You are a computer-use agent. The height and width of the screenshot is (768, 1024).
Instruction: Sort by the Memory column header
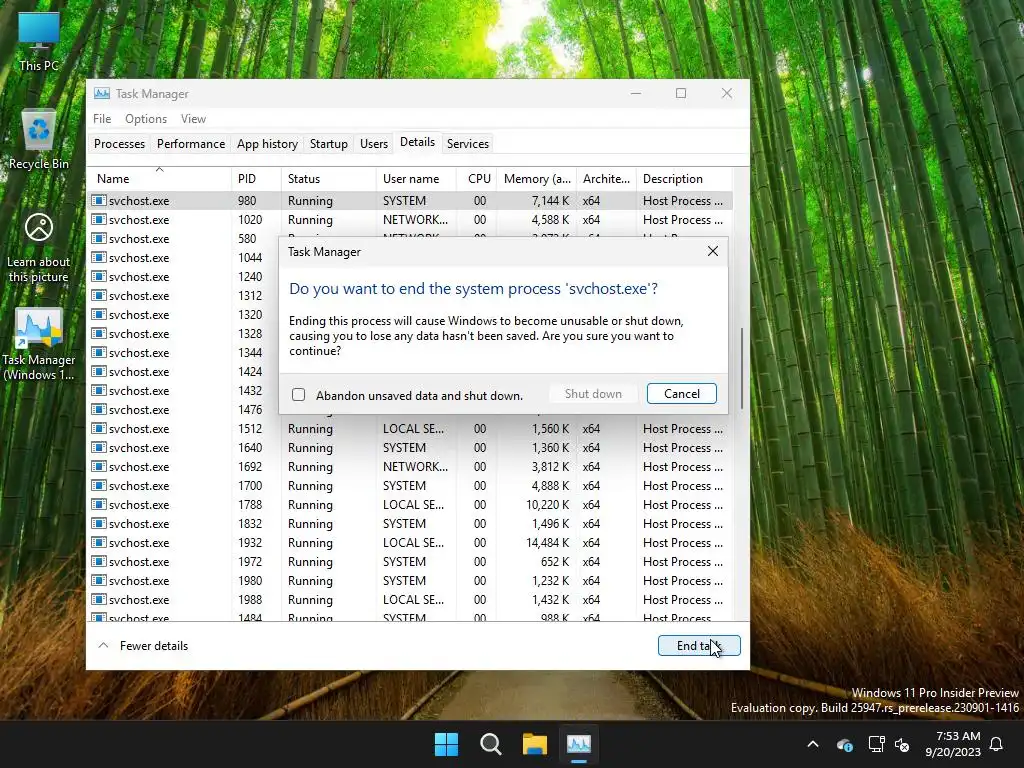point(537,179)
